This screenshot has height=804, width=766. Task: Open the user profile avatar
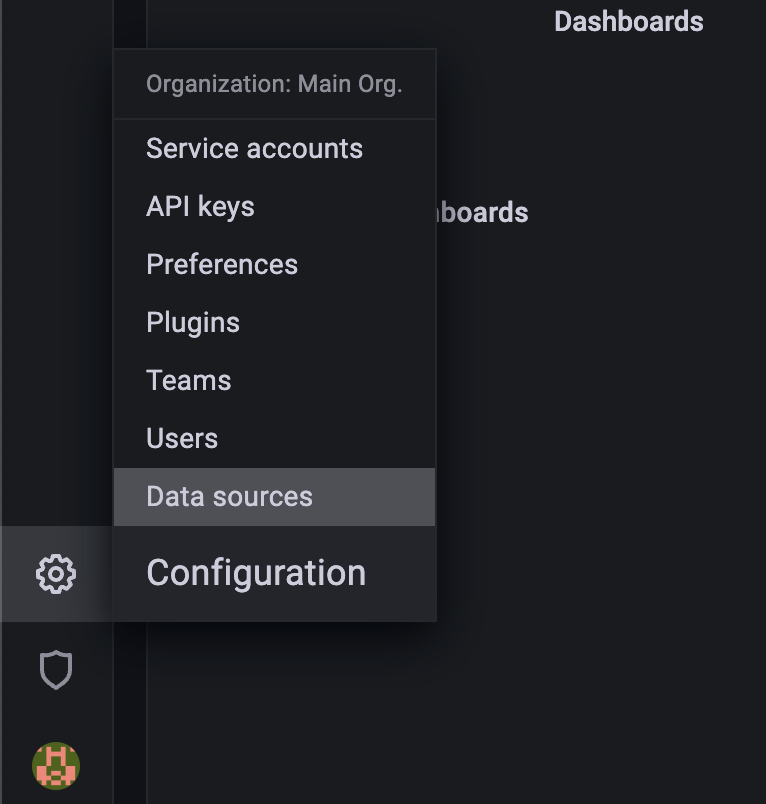pyautogui.click(x=56, y=766)
